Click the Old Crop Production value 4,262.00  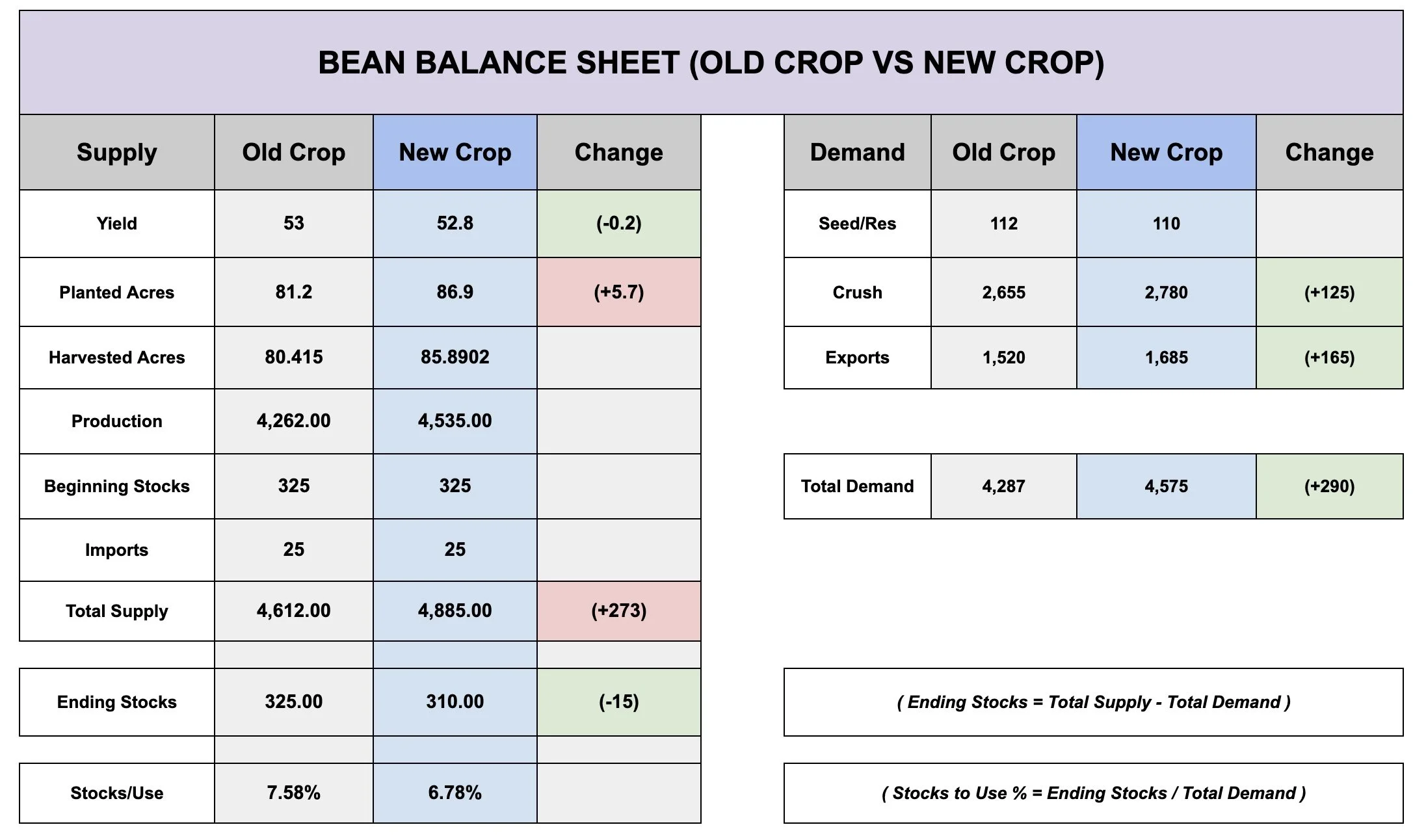click(294, 421)
